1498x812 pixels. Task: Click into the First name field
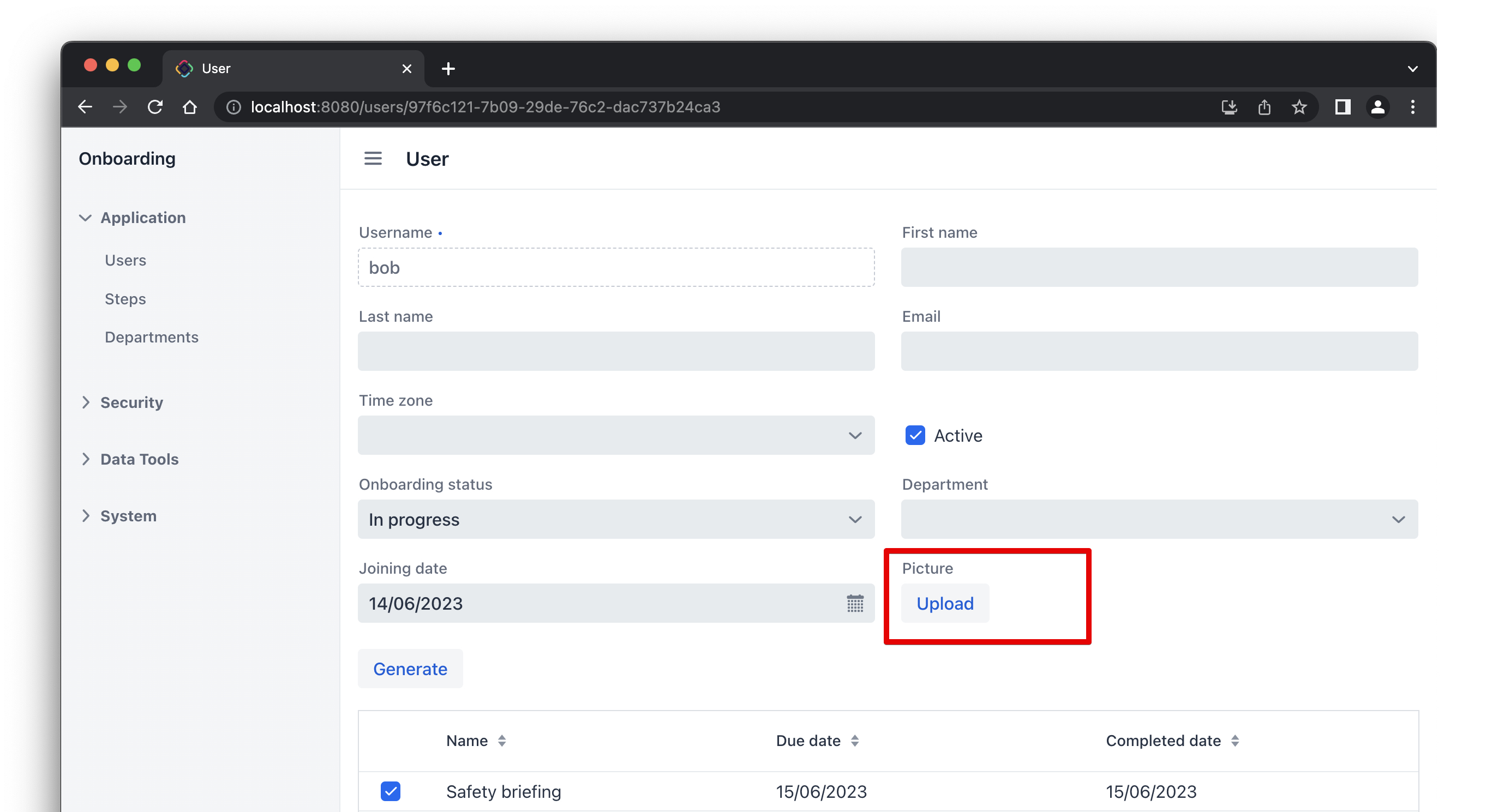coord(1158,267)
